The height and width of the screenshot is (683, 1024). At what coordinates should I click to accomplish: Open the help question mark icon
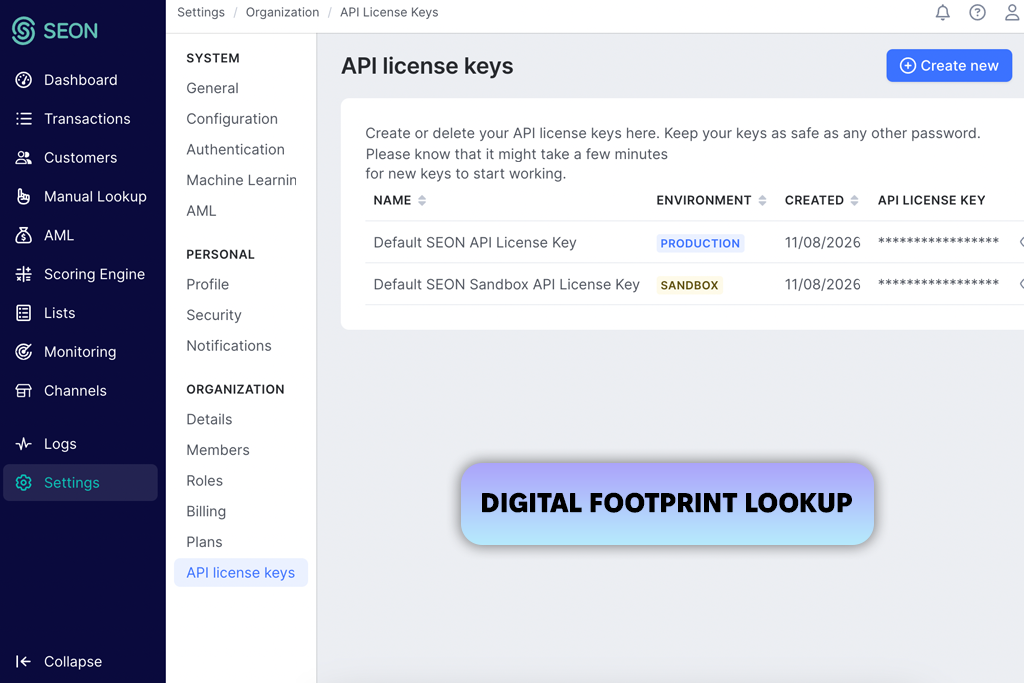(x=977, y=12)
